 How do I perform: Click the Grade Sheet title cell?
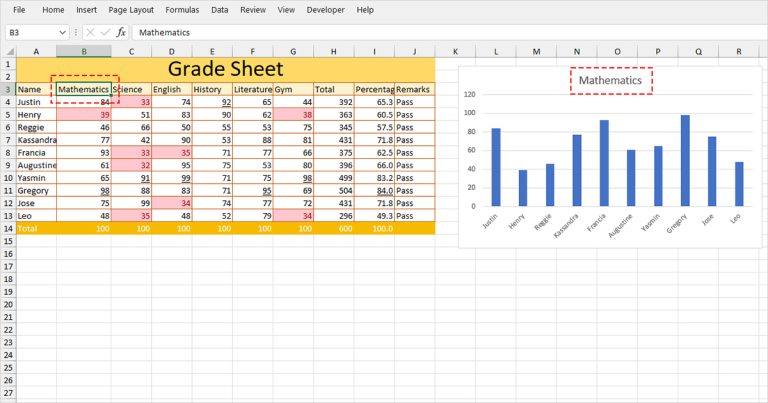point(225,69)
